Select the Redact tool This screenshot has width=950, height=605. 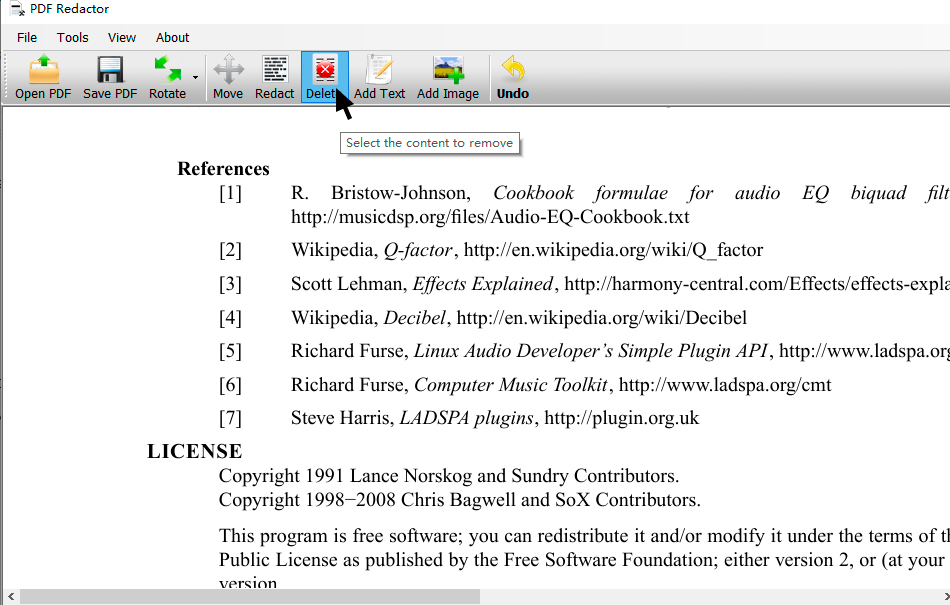click(x=274, y=77)
